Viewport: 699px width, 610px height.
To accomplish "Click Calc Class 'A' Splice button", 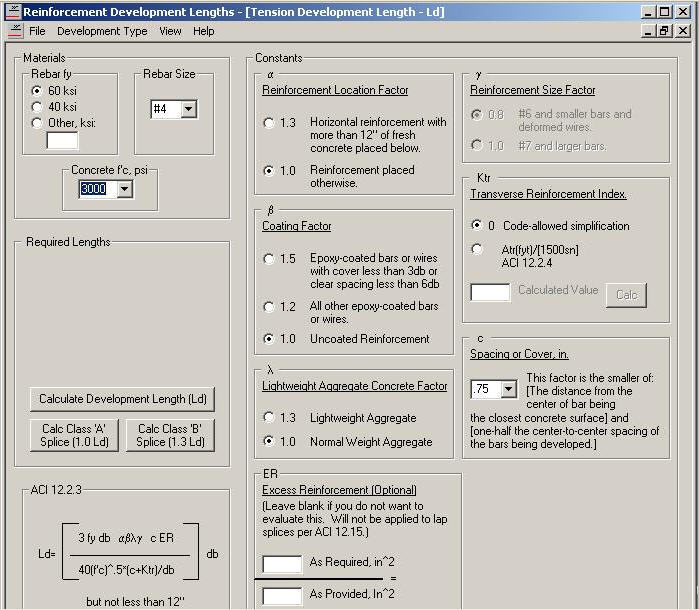I will coord(74,435).
